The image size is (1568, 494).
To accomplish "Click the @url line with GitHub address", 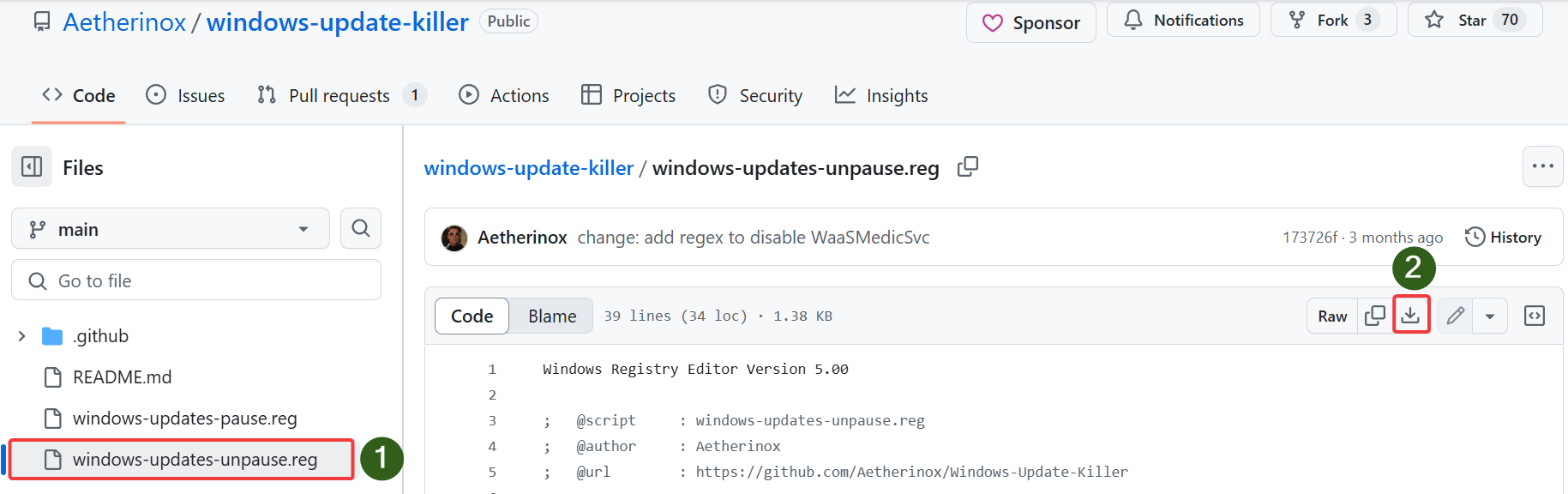I will 836,473.
